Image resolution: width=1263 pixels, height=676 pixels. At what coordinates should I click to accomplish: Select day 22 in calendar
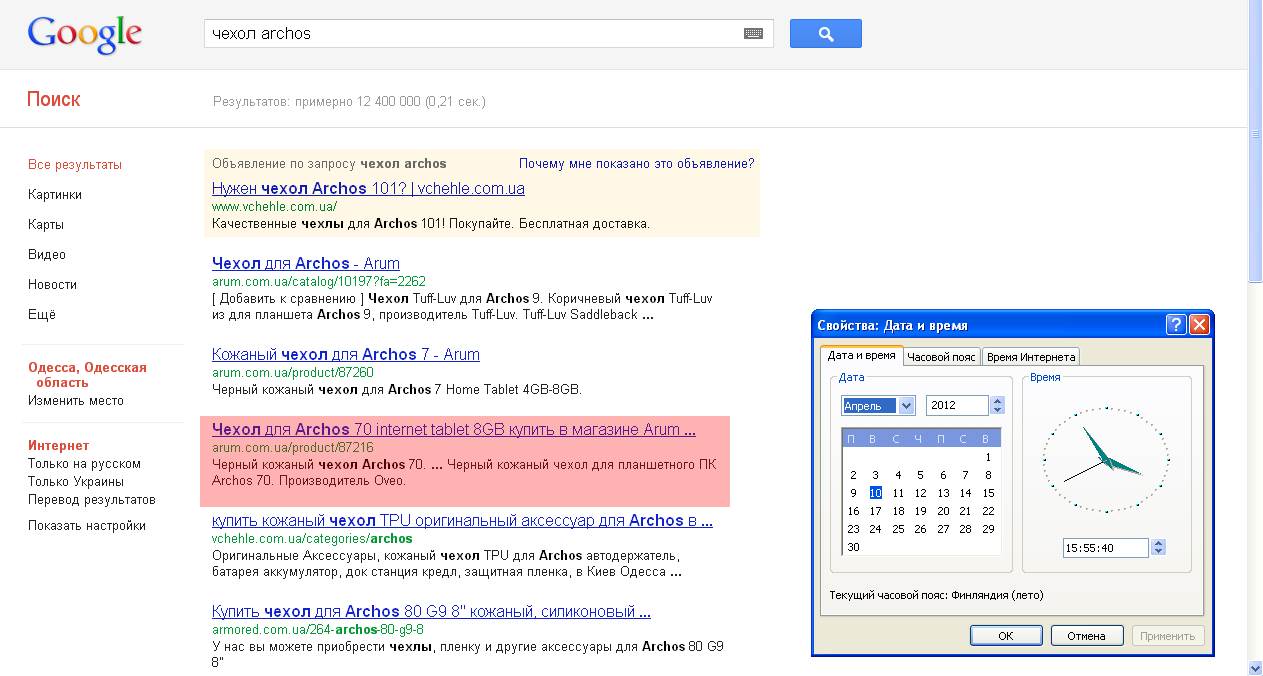point(988,511)
